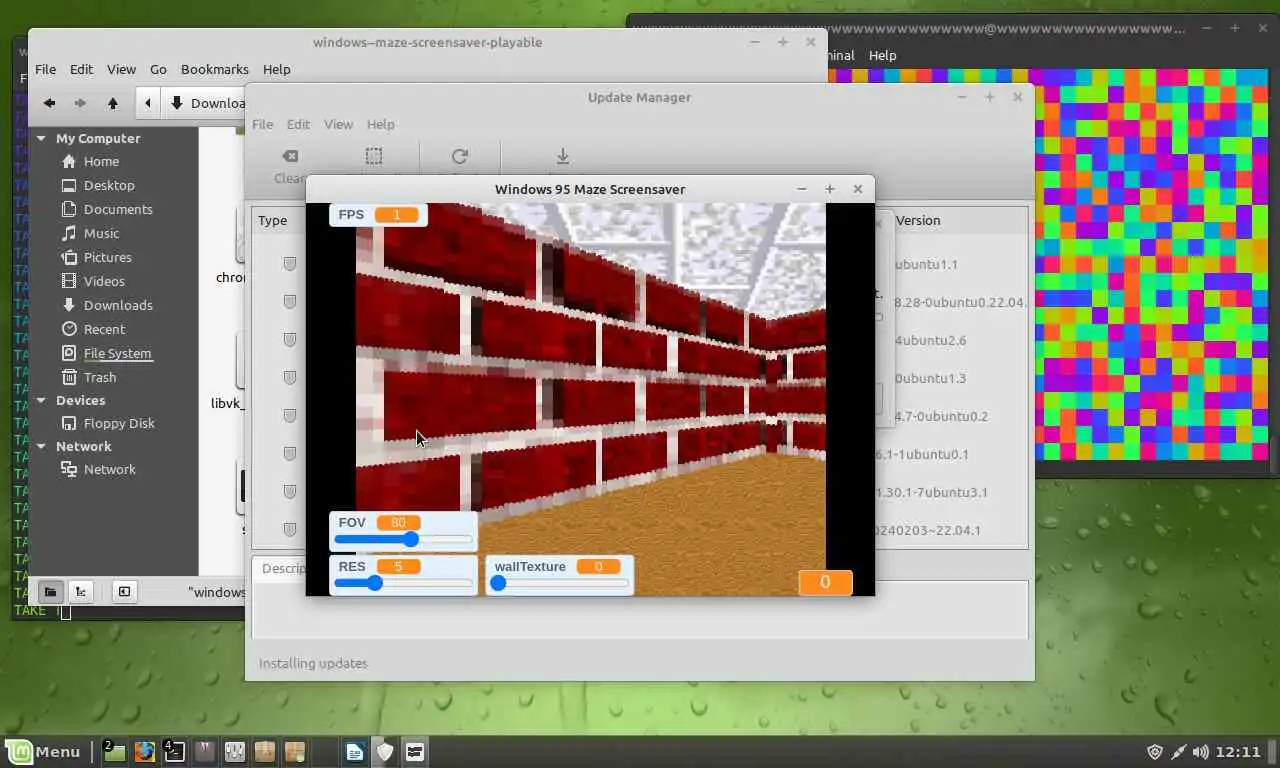Screen dimensions: 1280x768
Task: Click the Clear button in Update Manager
Action: point(289,165)
